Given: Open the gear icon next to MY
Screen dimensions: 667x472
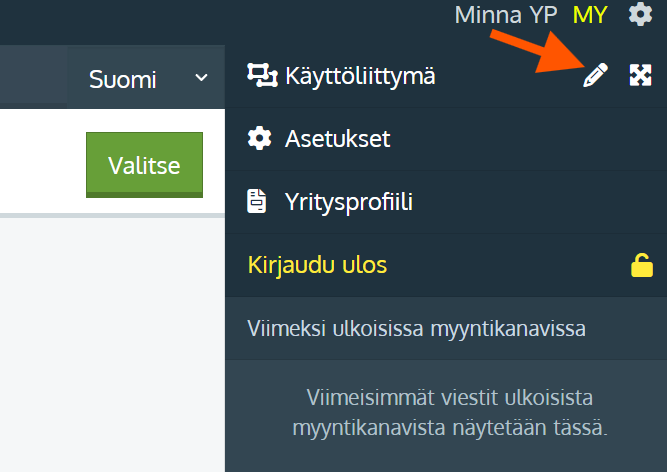Looking at the screenshot, I should point(640,15).
